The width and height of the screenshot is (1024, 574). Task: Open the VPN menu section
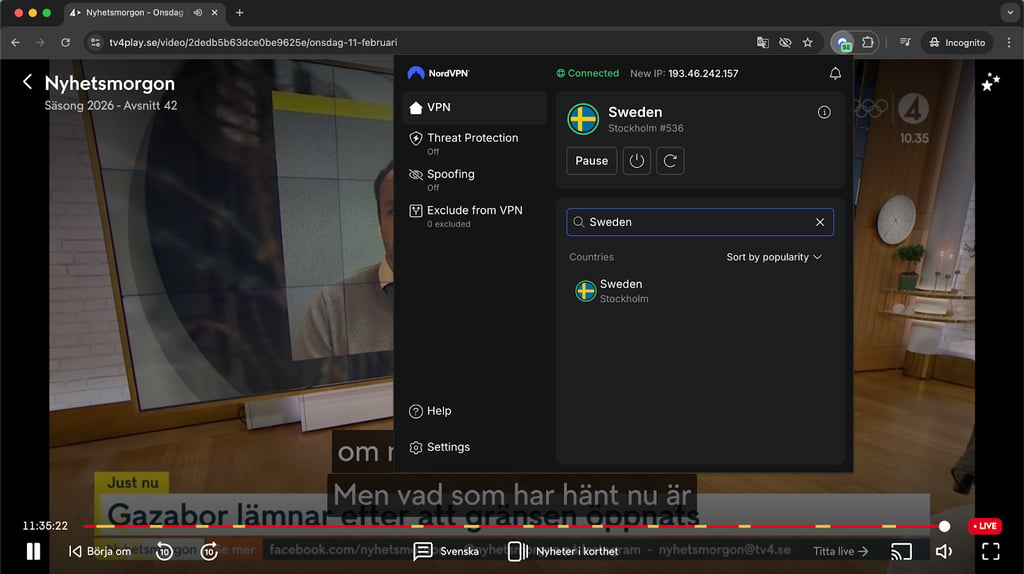(474, 107)
